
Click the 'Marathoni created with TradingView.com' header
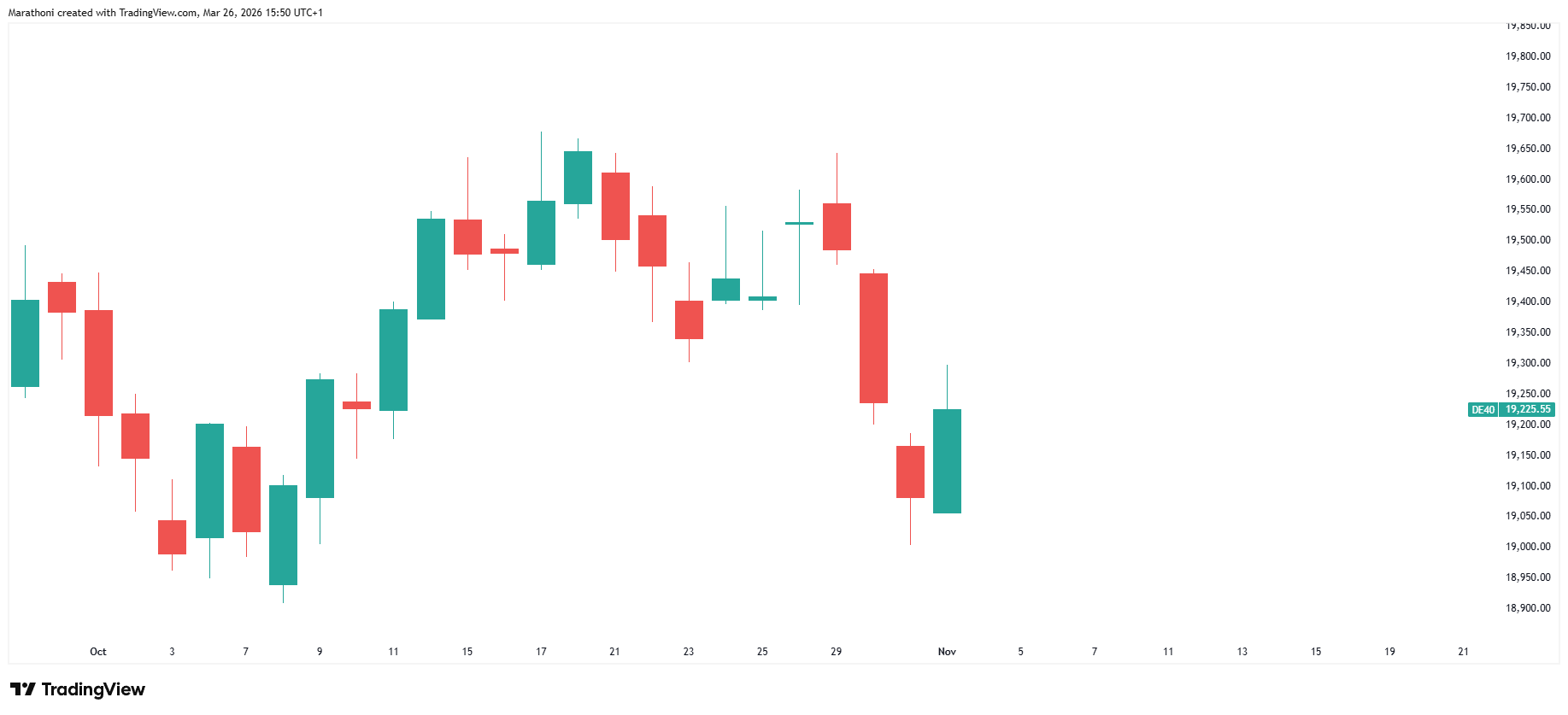pos(165,13)
